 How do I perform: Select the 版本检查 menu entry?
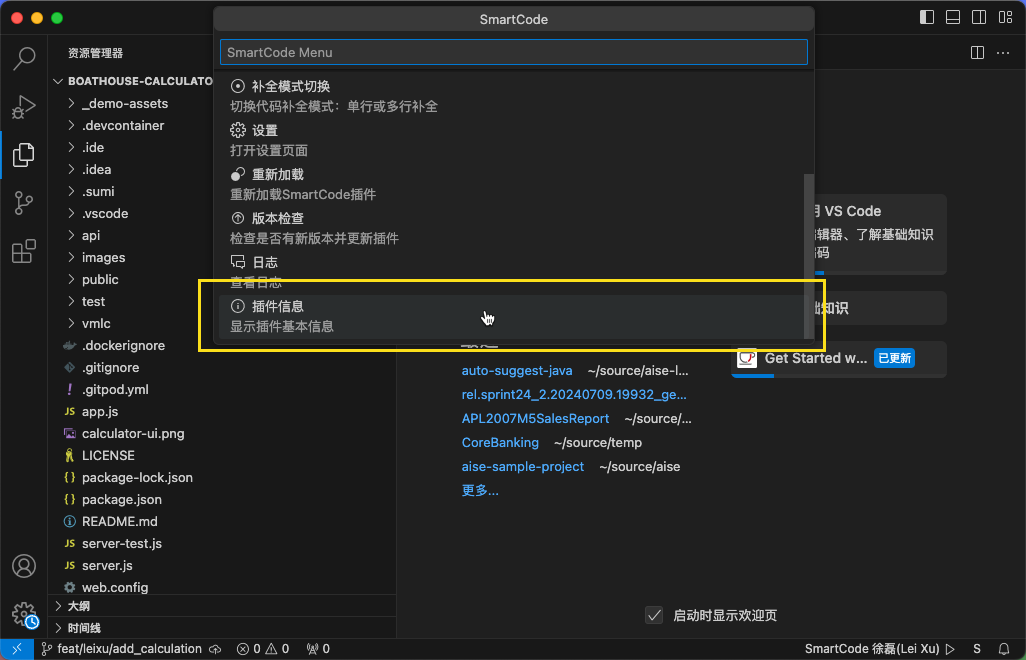pyautogui.click(x=512, y=228)
